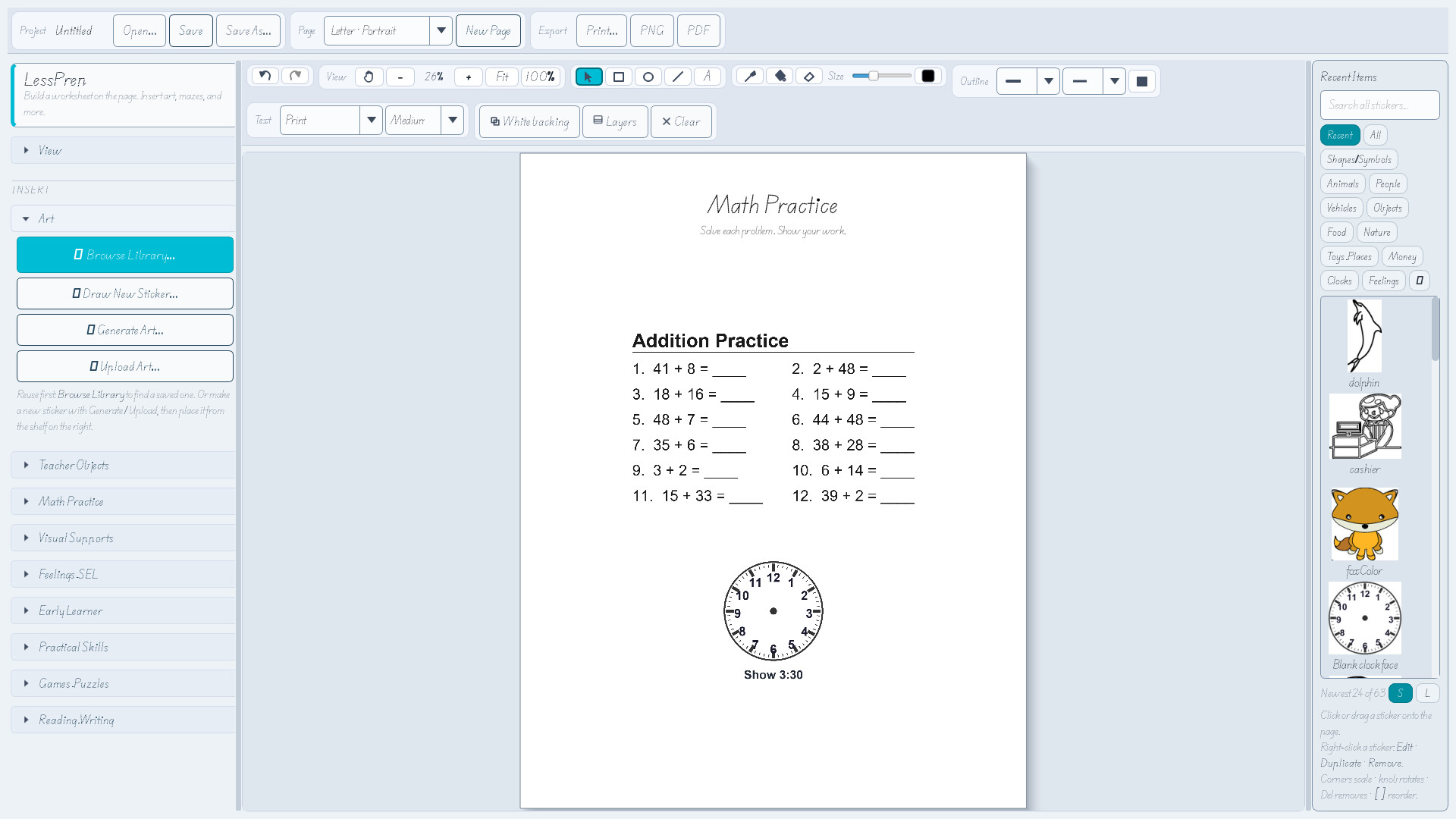Open the first Outline style dropdown
The height and width of the screenshot is (819, 1456).
point(1028,81)
